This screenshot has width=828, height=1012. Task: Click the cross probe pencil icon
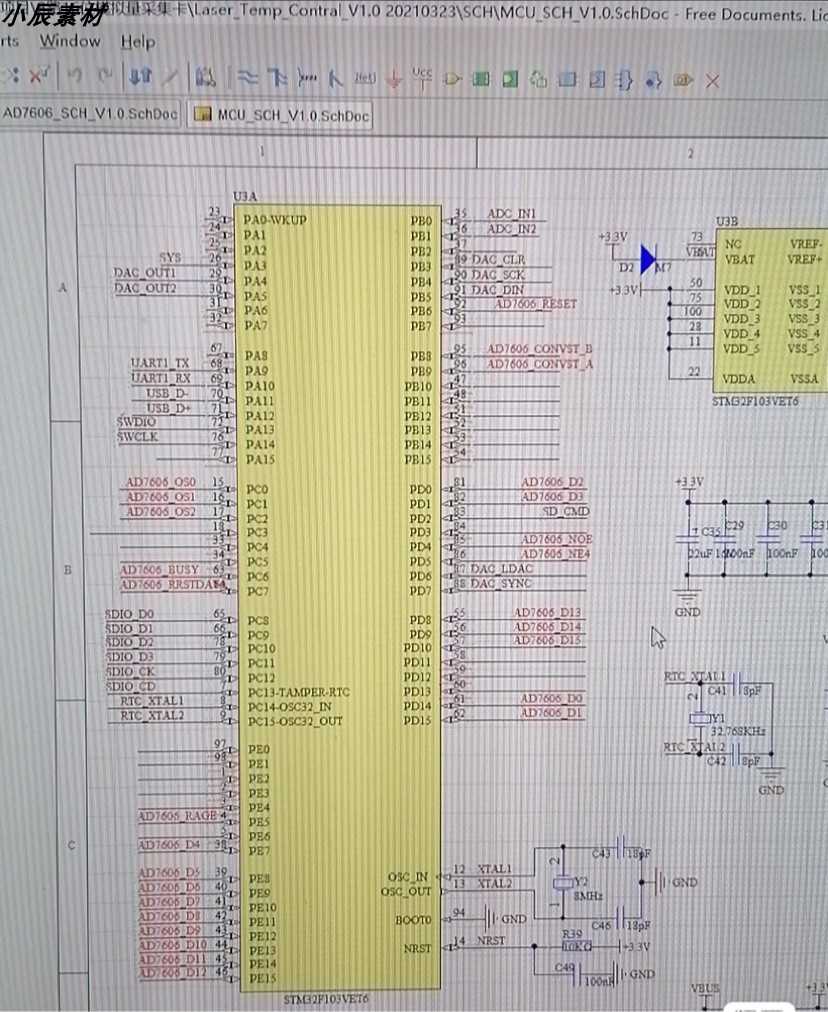click(x=170, y=77)
